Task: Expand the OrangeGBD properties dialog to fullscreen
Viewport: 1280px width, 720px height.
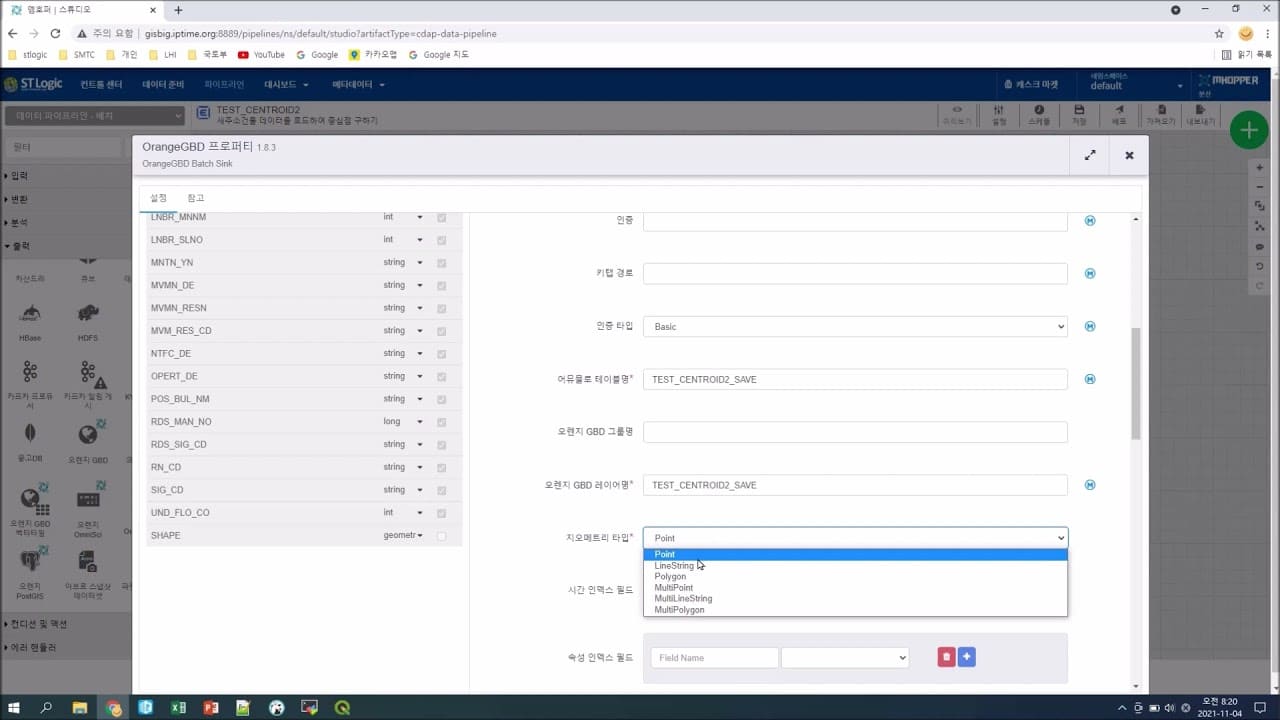Action: [x=1090, y=155]
